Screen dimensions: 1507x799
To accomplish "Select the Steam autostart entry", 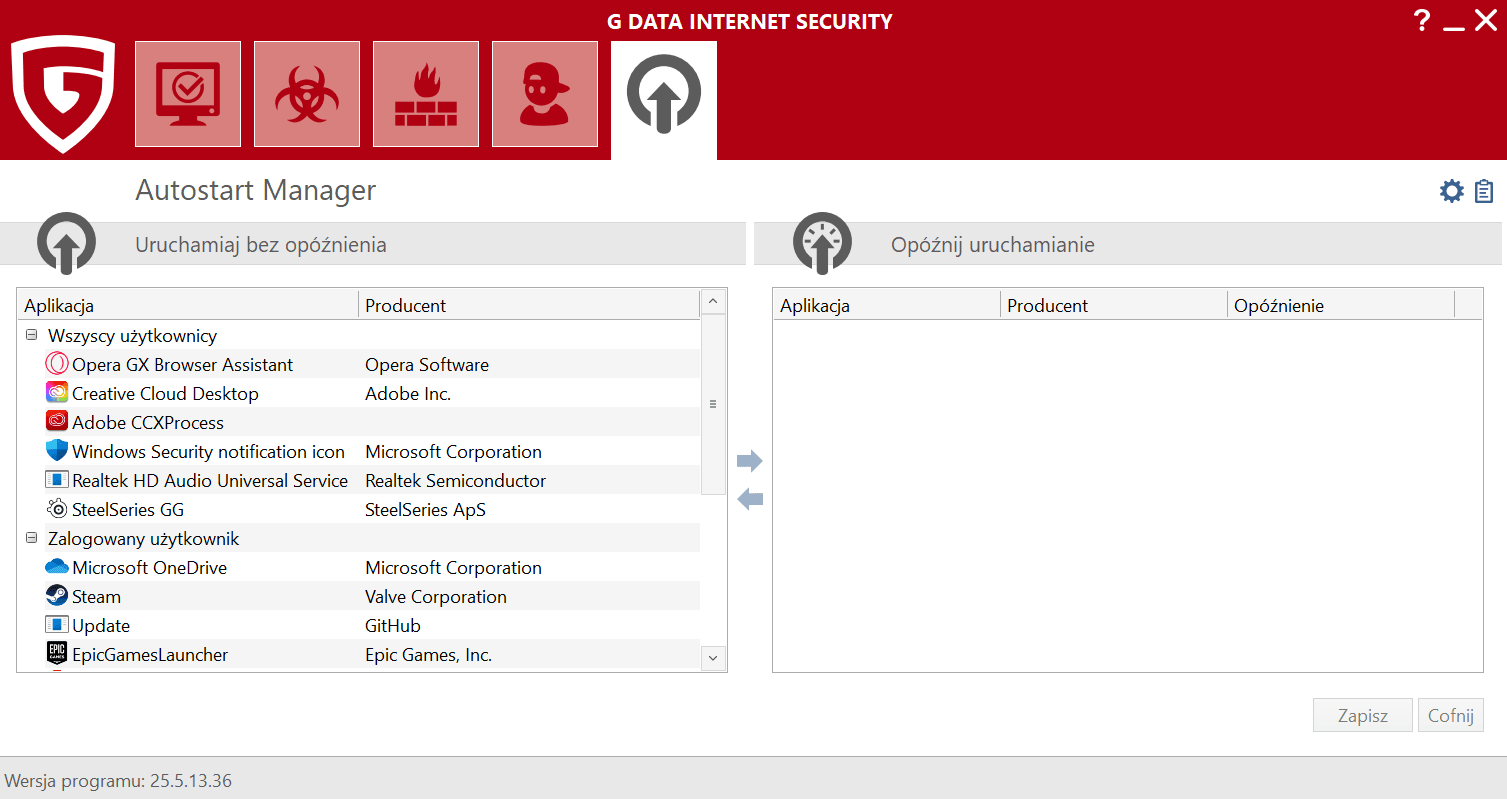I will coord(96,597).
